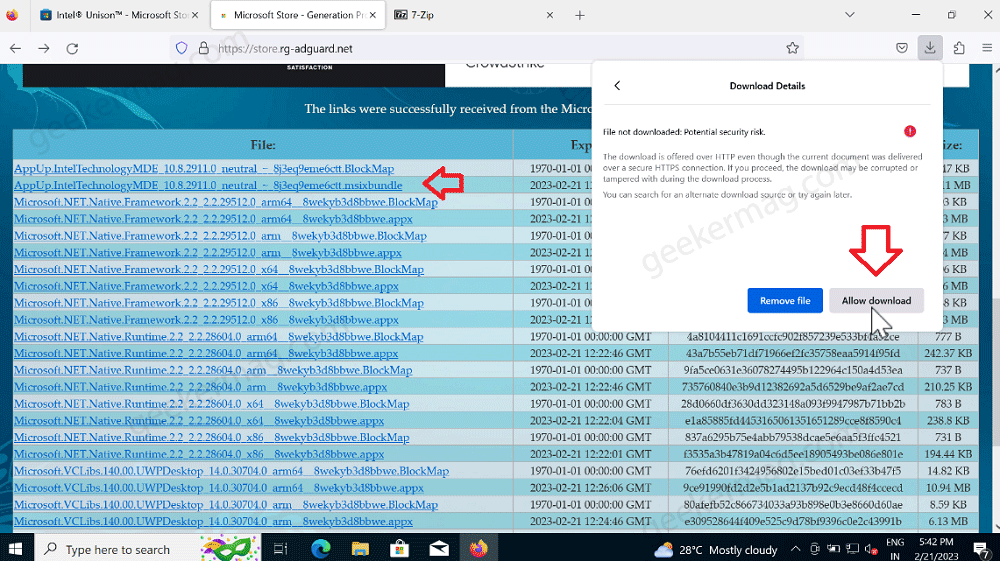Open Mail app from taskbar
Image resolution: width=1000 pixels, height=561 pixels.
coord(439,549)
